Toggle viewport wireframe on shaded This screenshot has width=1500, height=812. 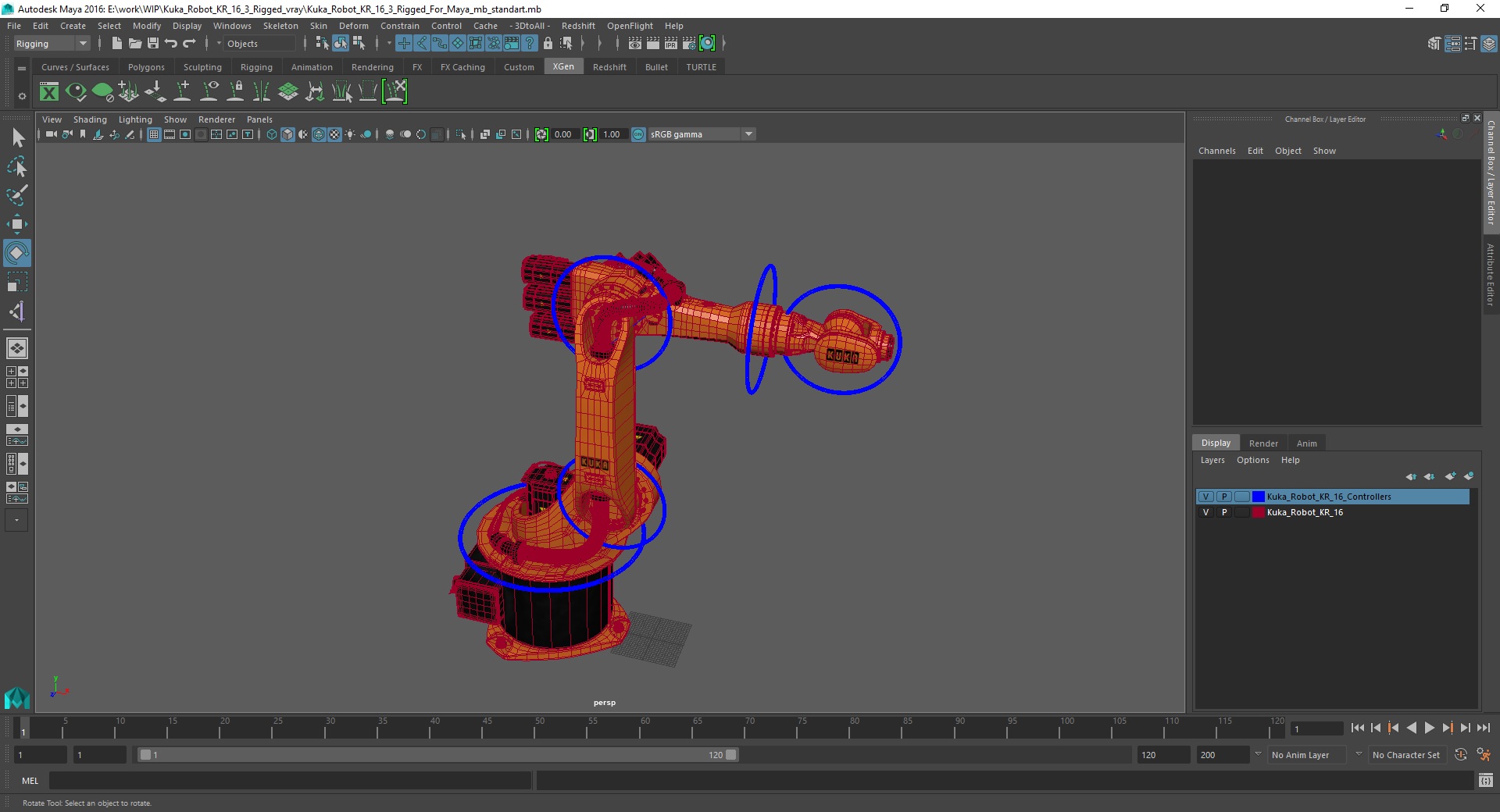point(319,134)
